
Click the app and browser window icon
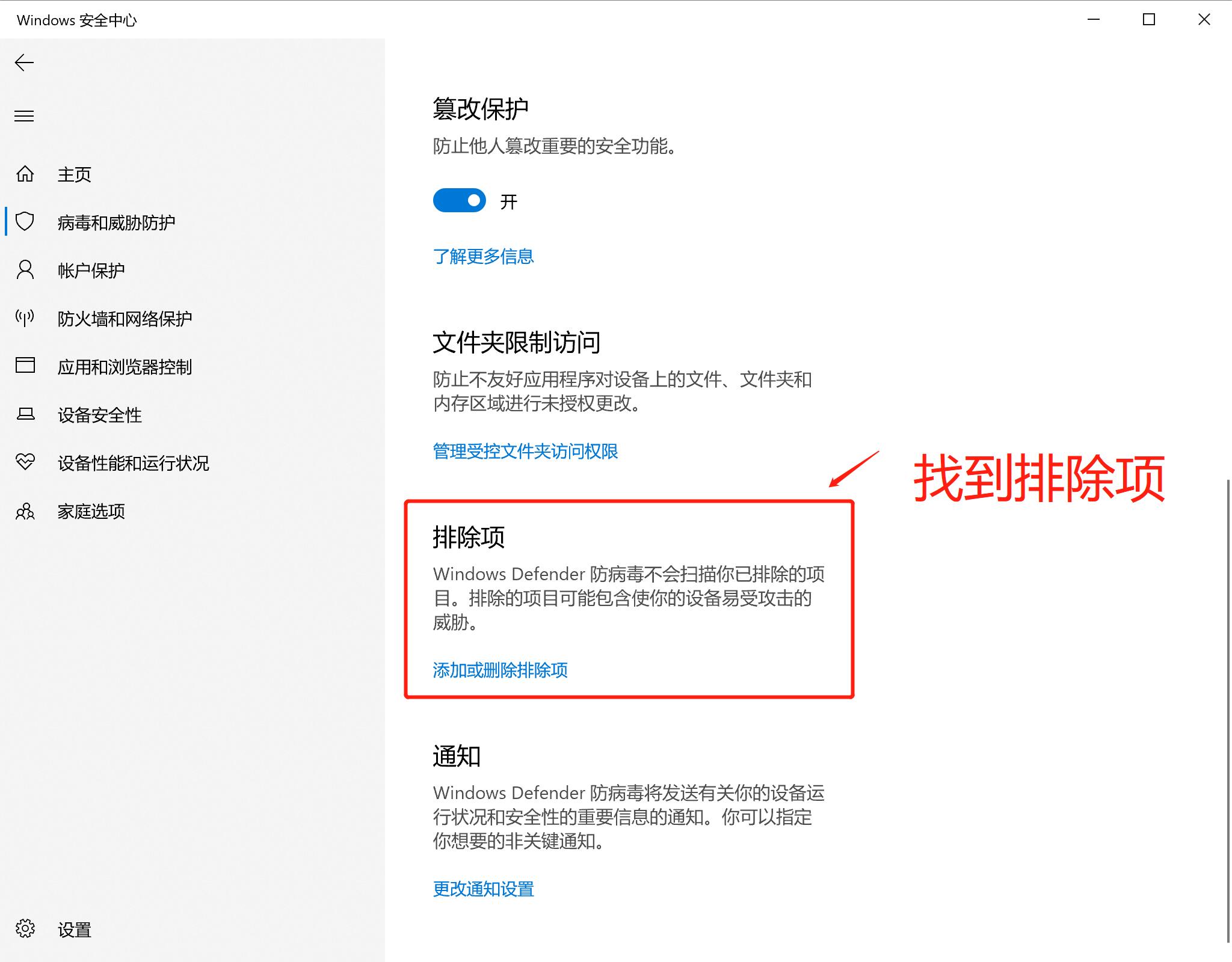pyautogui.click(x=25, y=366)
